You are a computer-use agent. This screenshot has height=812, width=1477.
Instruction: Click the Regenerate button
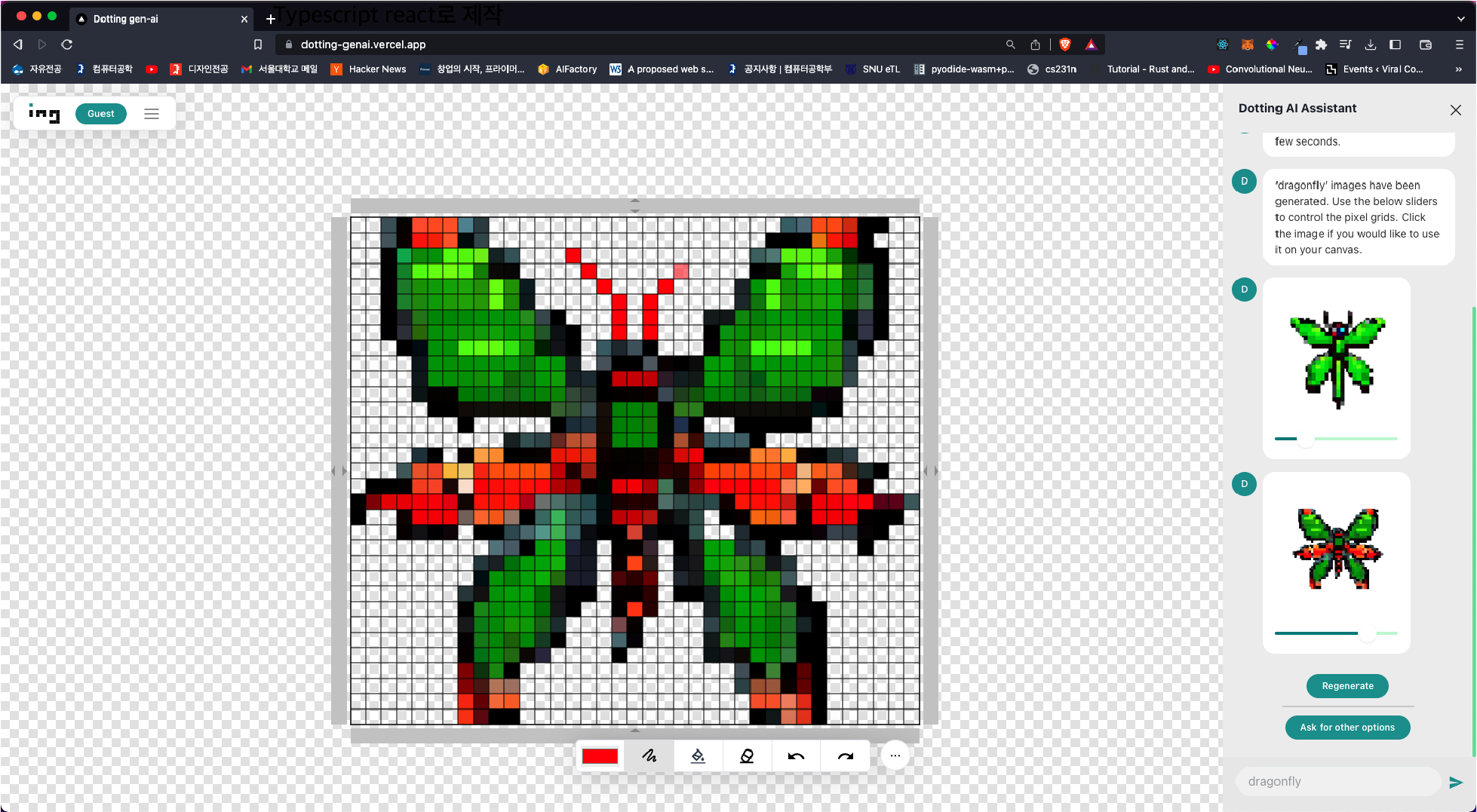click(x=1347, y=686)
